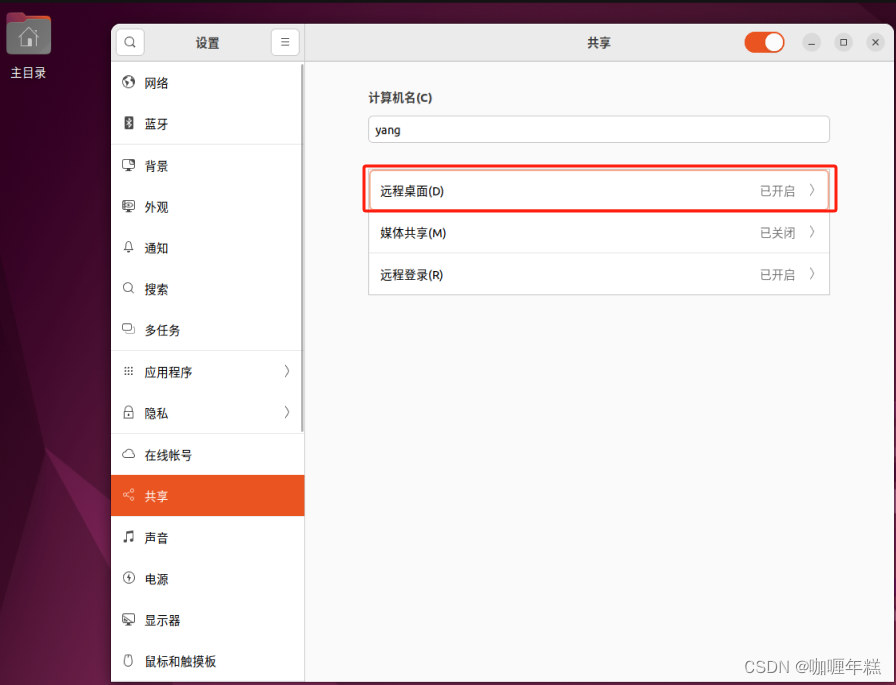Maximize the Settings window
Image resolution: width=896 pixels, height=685 pixels.
coord(843,42)
